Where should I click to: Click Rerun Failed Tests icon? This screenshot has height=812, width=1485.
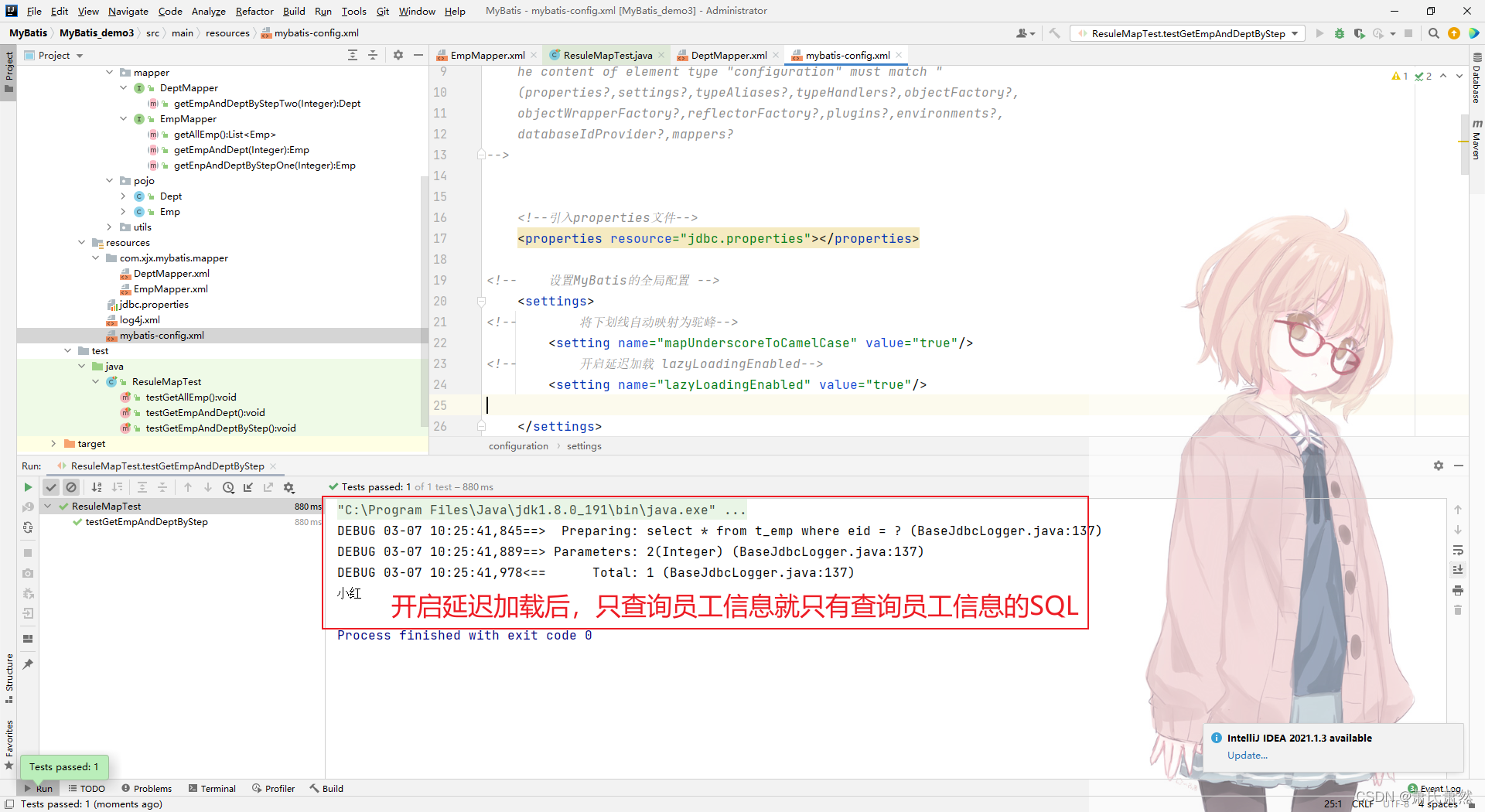[x=28, y=507]
